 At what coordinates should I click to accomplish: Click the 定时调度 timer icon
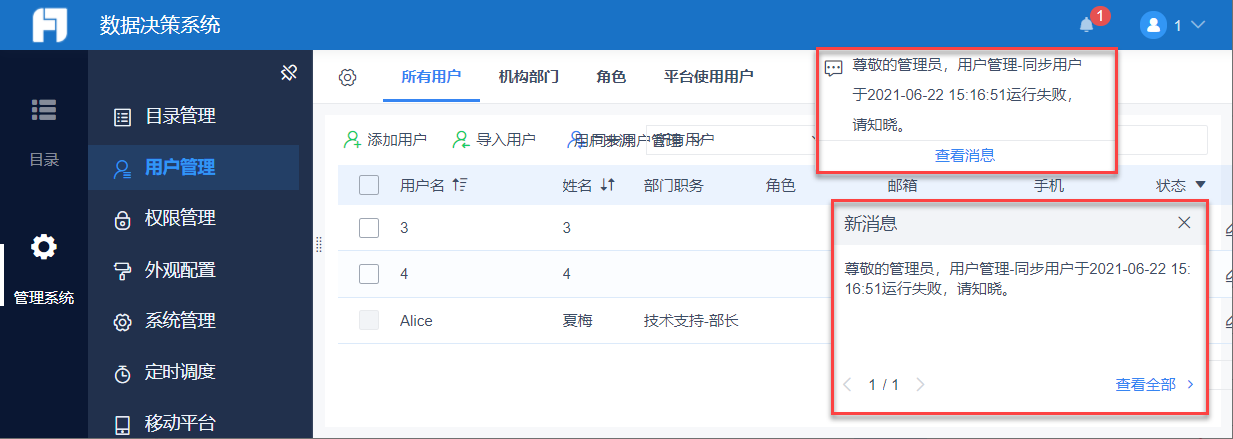point(122,373)
